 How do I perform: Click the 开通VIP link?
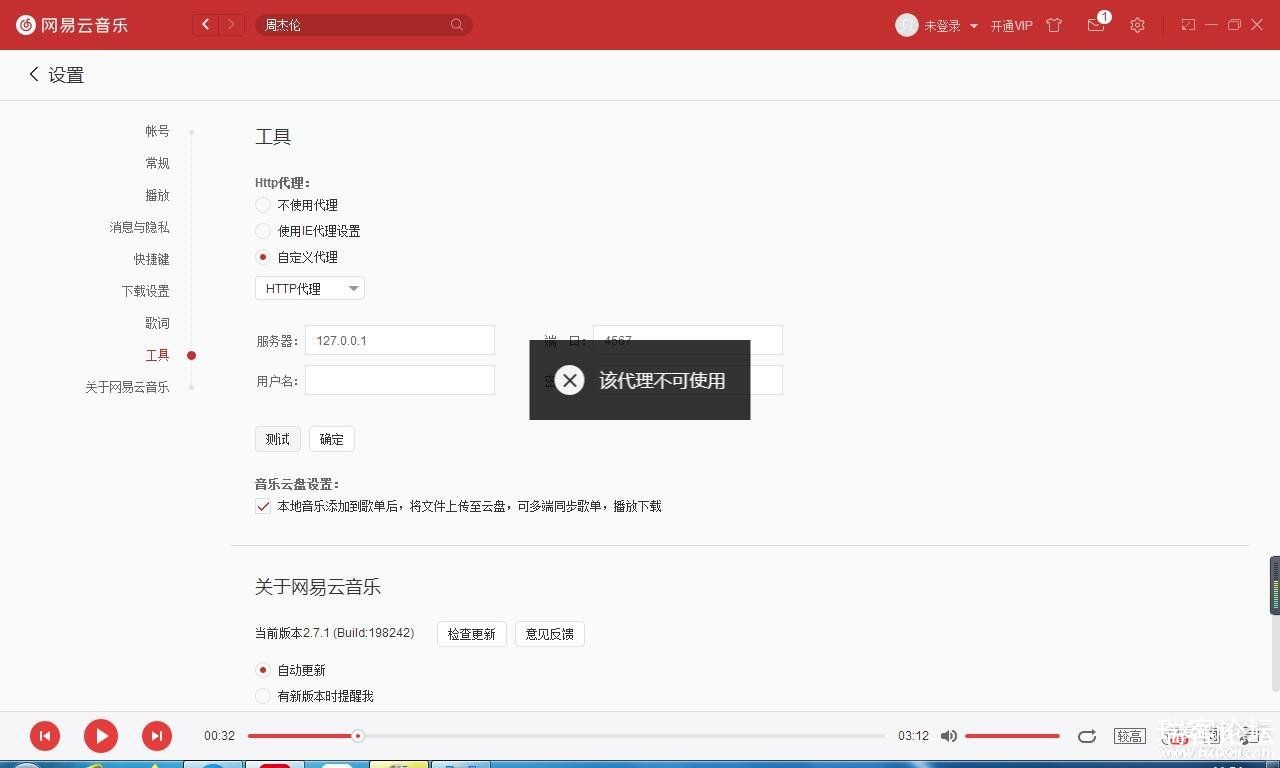click(x=1011, y=26)
